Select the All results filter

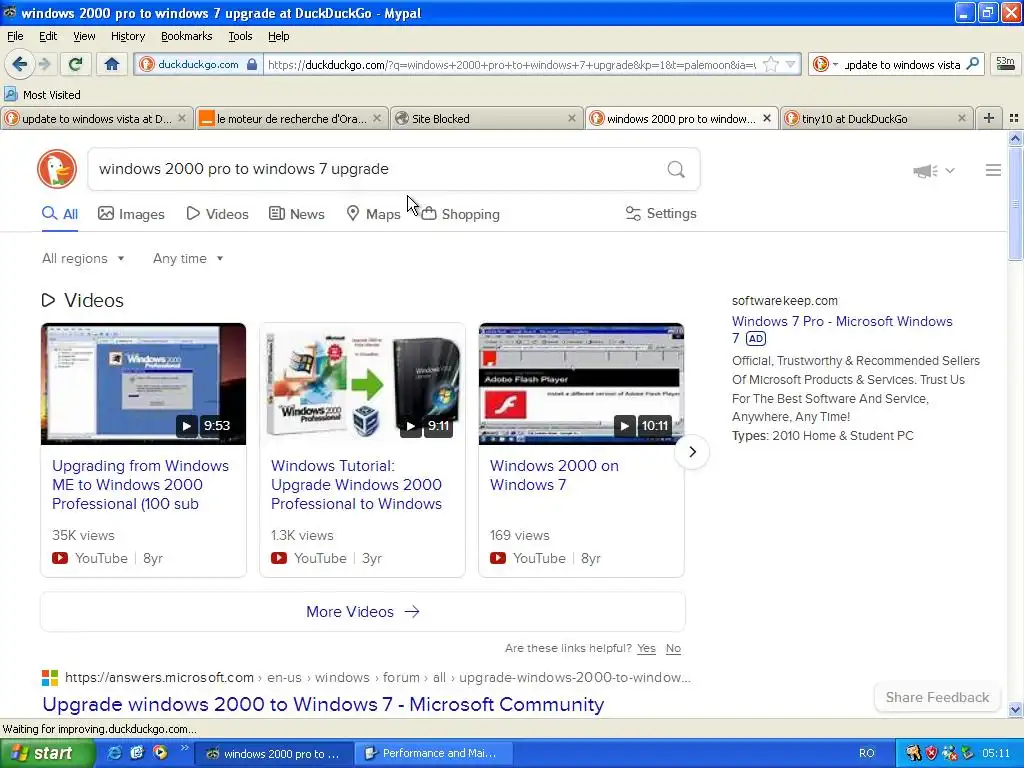(60, 214)
